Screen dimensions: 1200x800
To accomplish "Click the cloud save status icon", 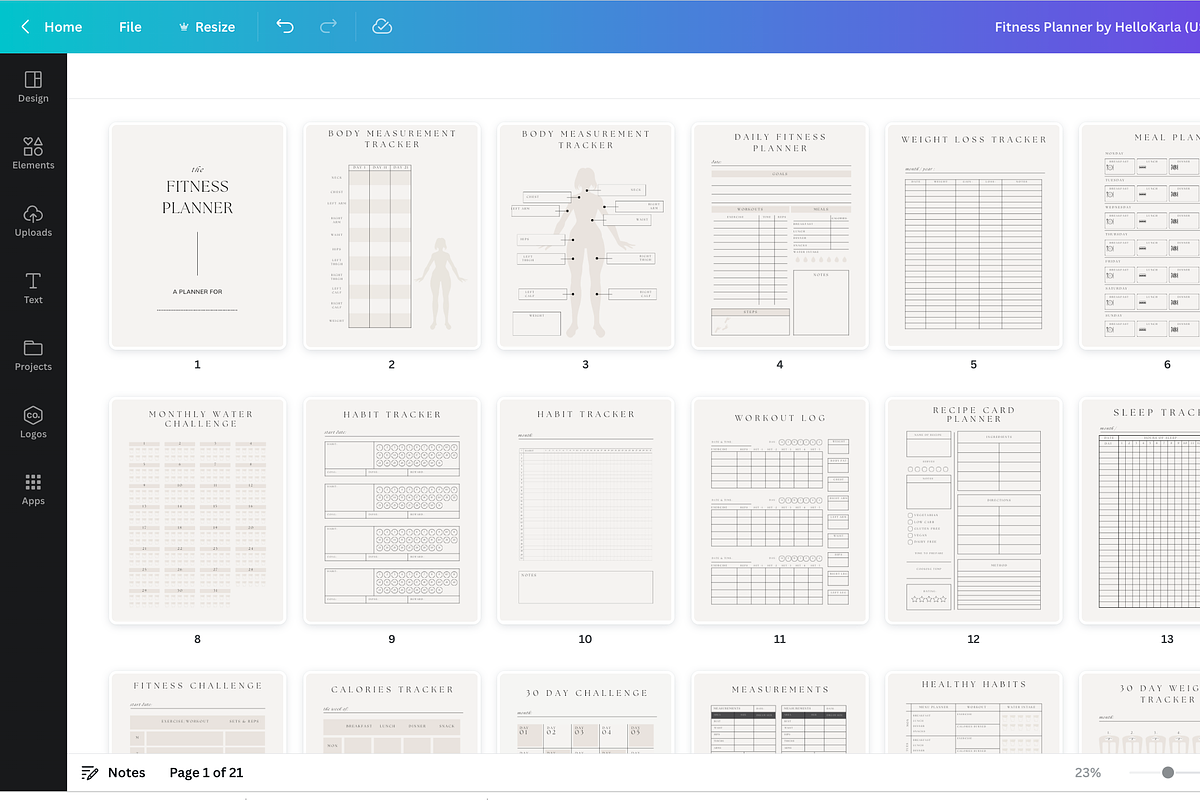I will click(381, 27).
